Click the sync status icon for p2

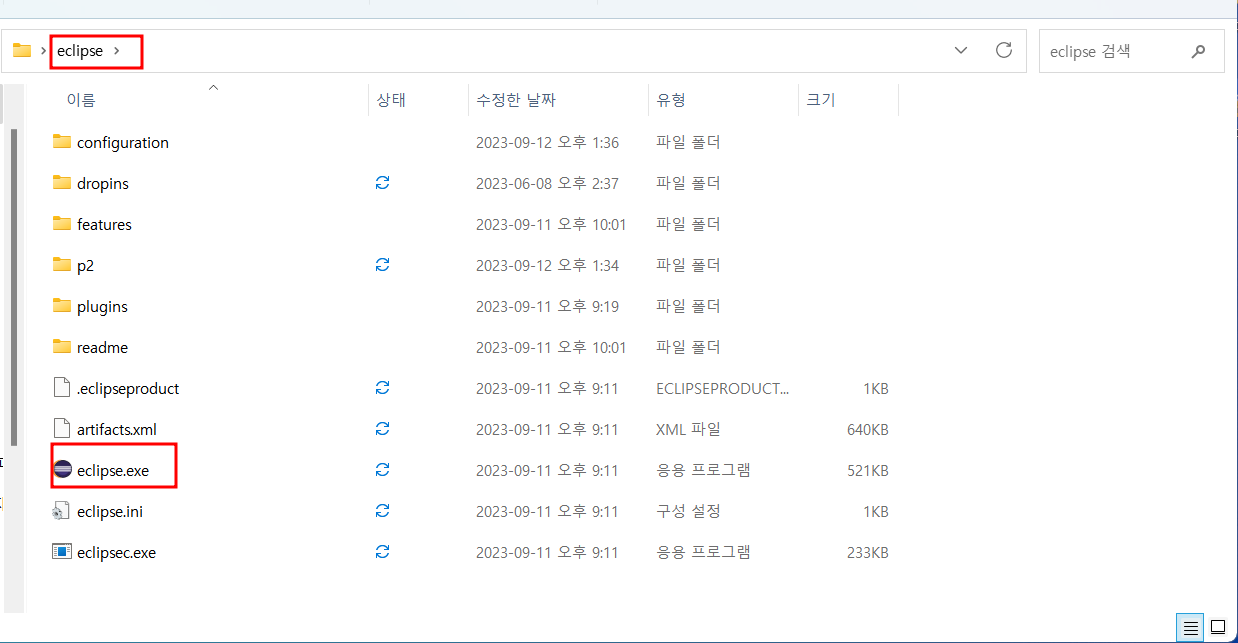[382, 265]
